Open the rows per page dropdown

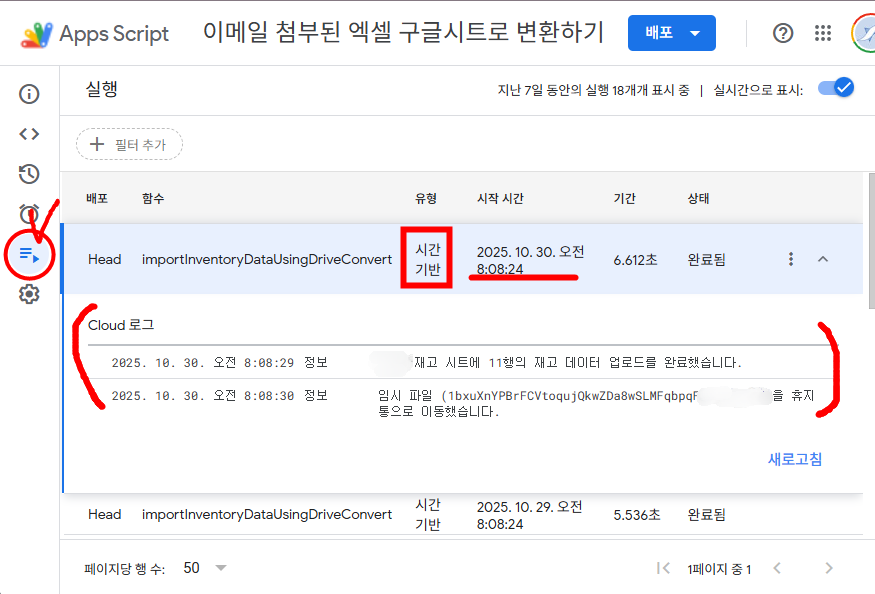(205, 568)
